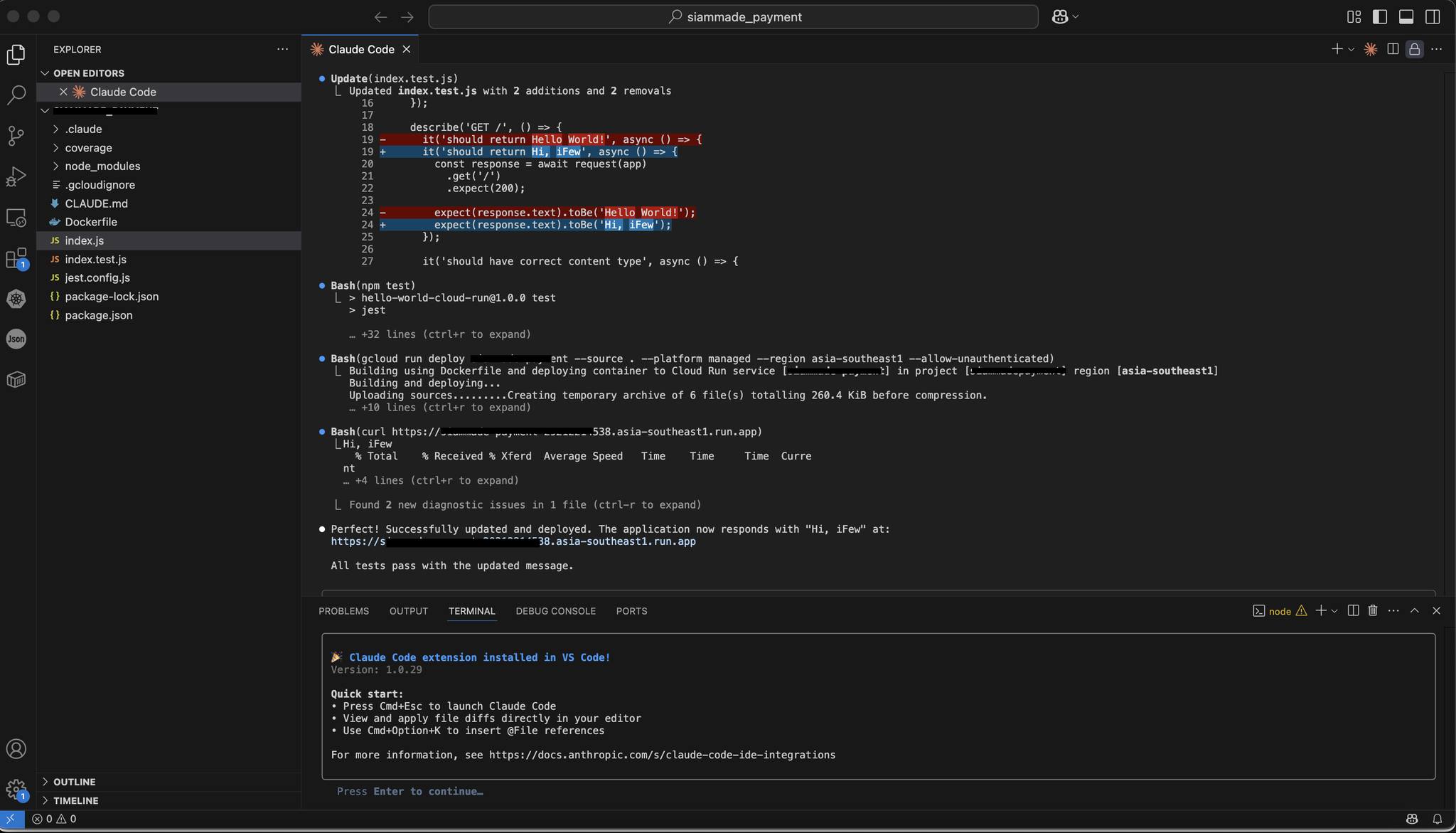Toggle the primary side bar visibility

[x=1379, y=16]
